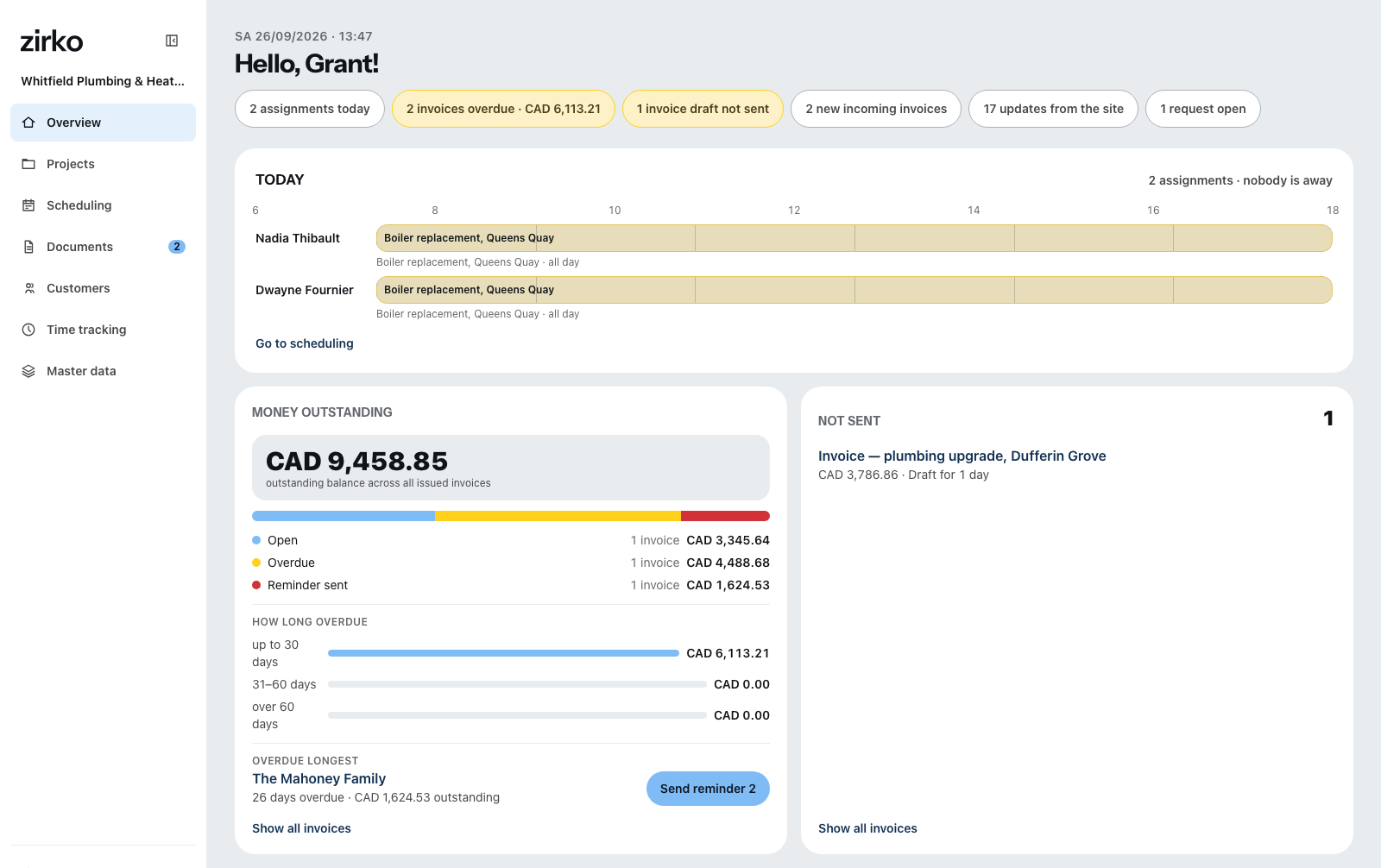Click the 2 invoices overdue chip

[x=503, y=109]
